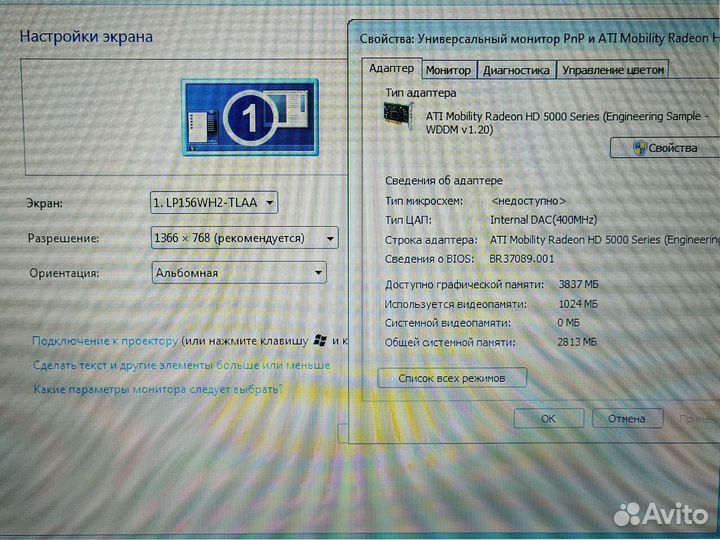Switch to the Диагностика tab
The width and height of the screenshot is (720, 540).
click(x=516, y=70)
